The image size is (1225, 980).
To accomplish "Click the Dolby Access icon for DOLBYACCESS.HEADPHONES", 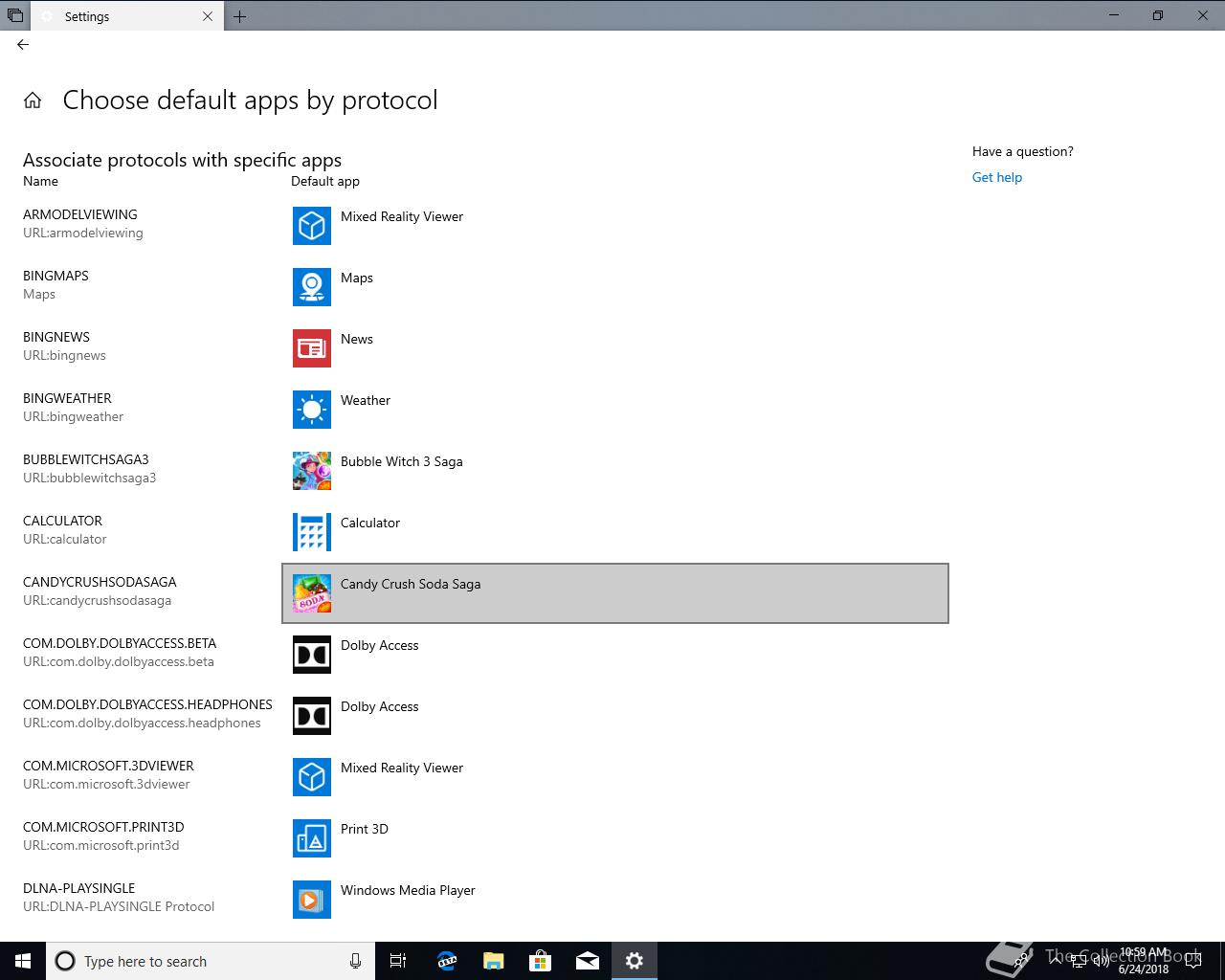I will [x=312, y=716].
